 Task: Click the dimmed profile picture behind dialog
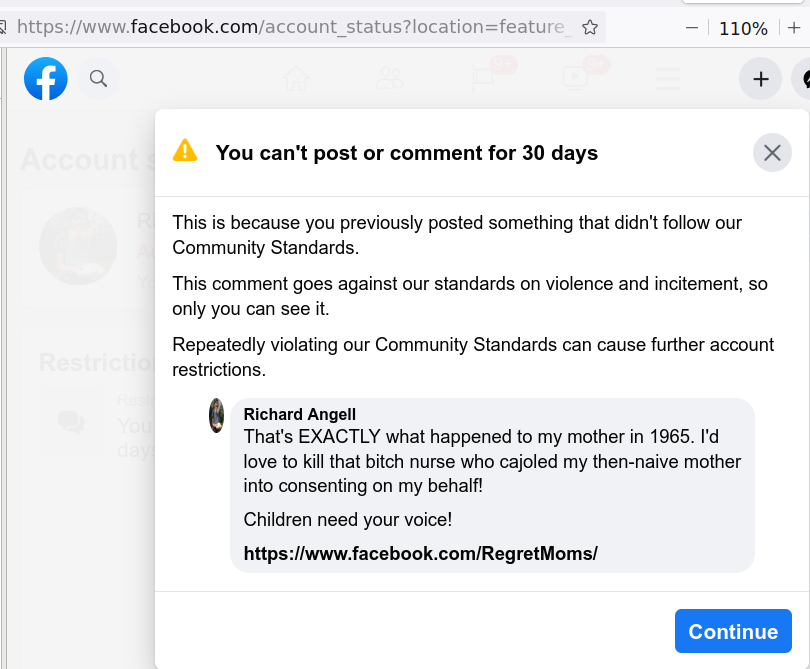click(x=78, y=246)
